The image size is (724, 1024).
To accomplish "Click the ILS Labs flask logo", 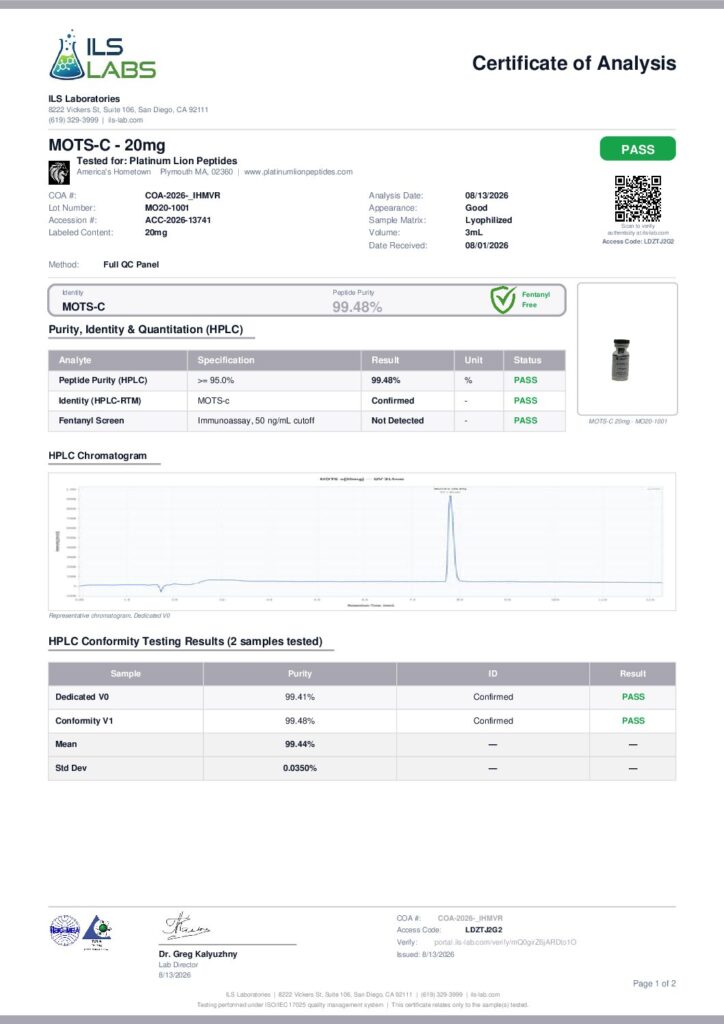I will tap(102, 56).
